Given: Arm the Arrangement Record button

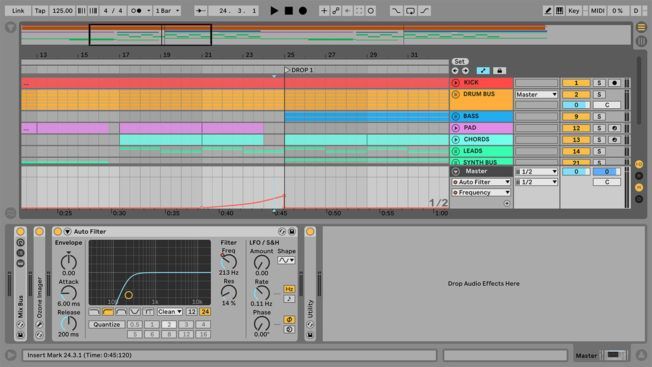Looking at the screenshot, I should [303, 11].
